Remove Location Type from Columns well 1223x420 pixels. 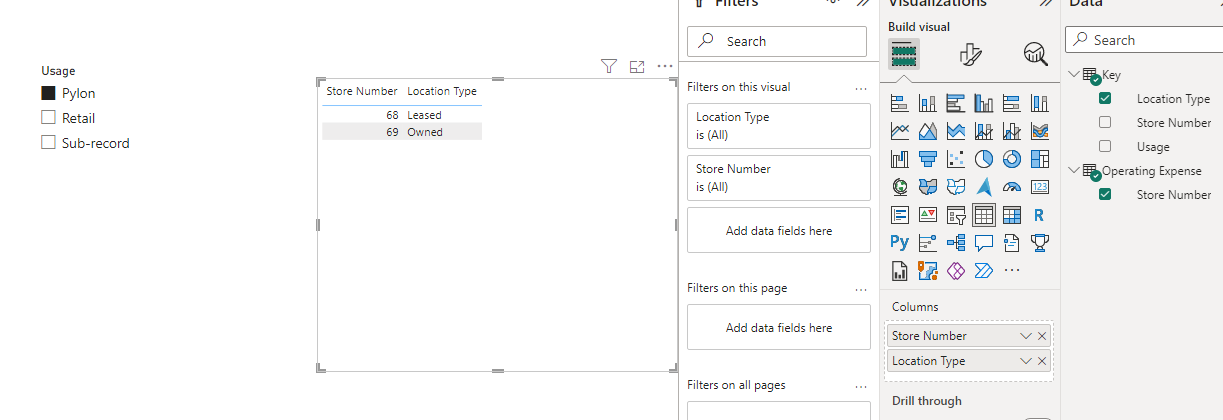pos(1042,361)
